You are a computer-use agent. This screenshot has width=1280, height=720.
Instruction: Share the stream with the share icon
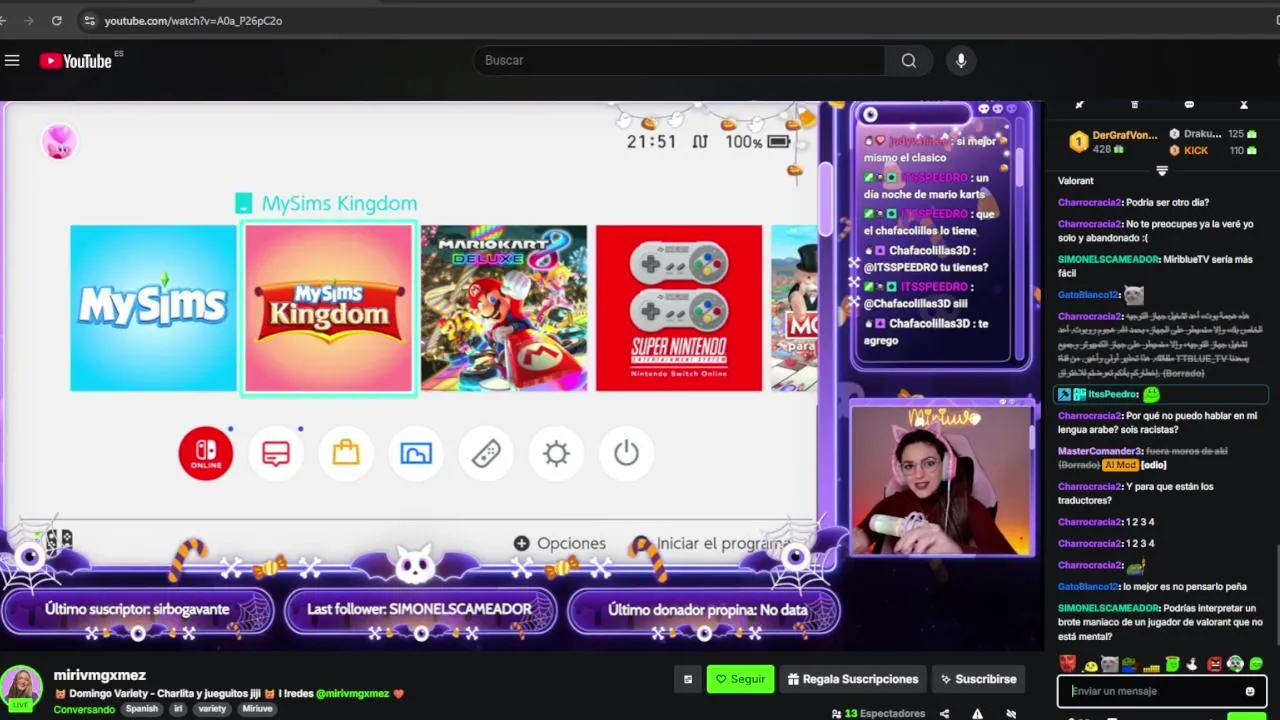(x=944, y=714)
